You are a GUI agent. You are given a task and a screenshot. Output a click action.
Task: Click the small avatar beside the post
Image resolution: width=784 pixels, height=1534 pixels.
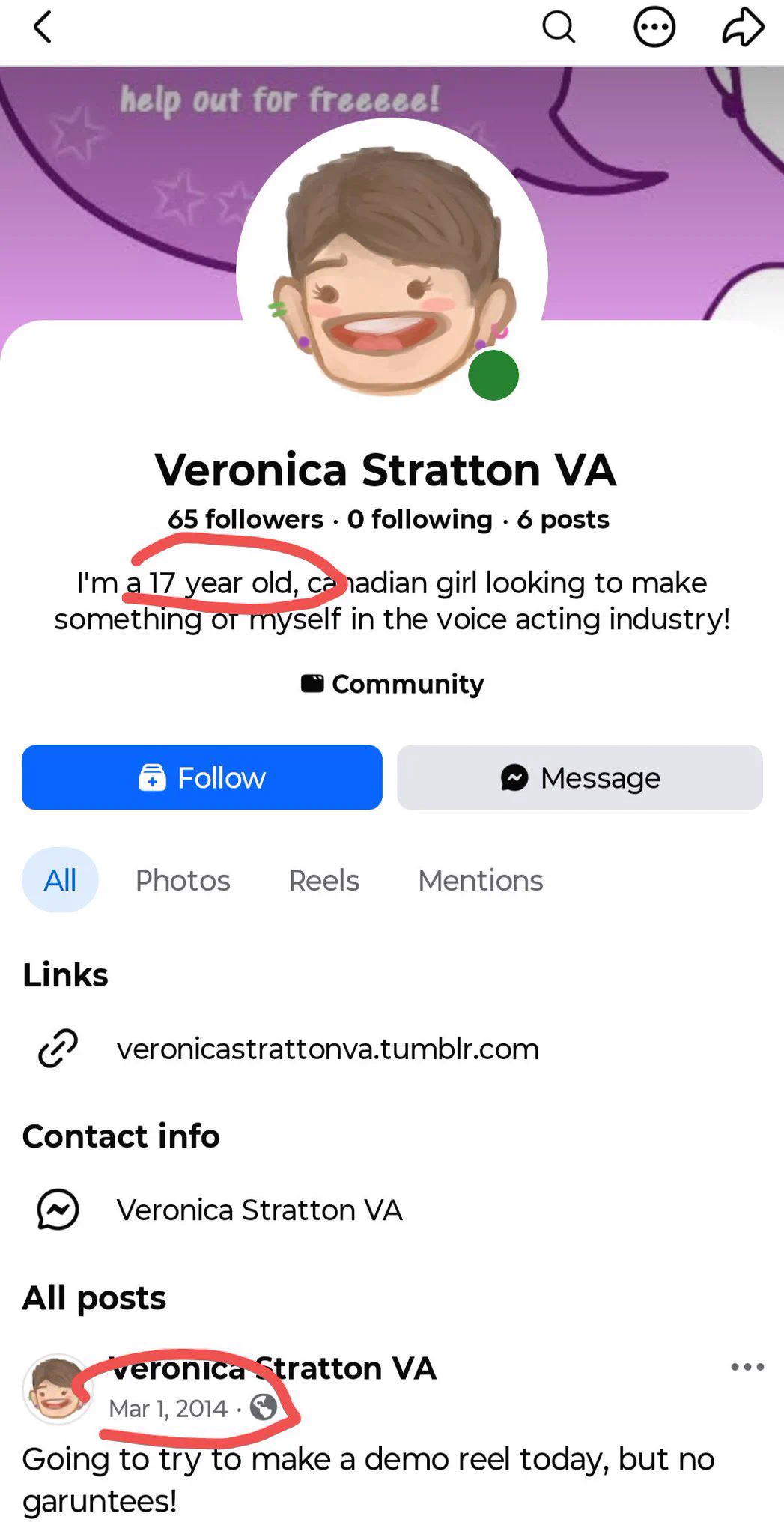tap(58, 1389)
